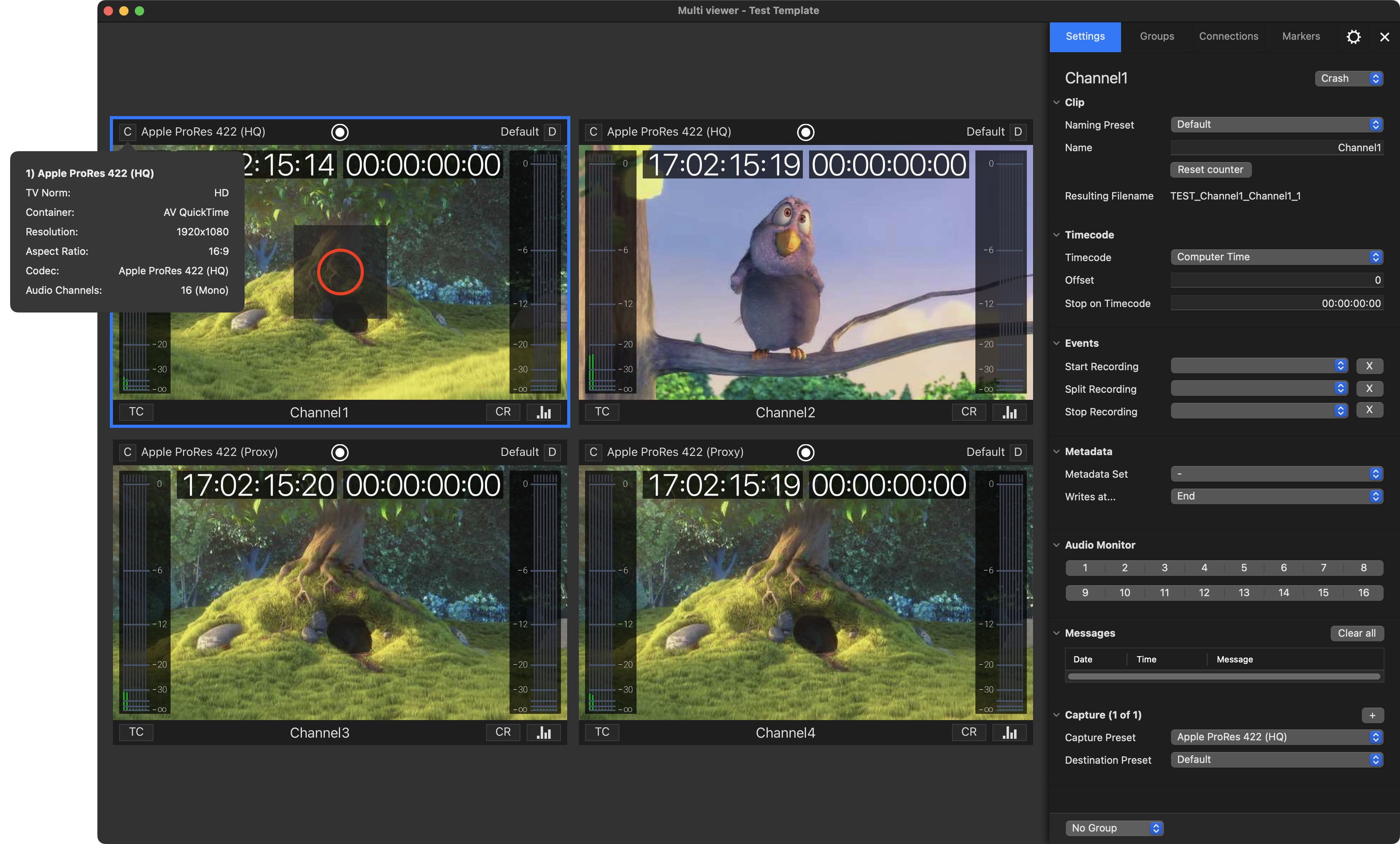Select the Channel2 bird video preview
This screenshot has height=844, width=1400.
pyautogui.click(x=805, y=273)
